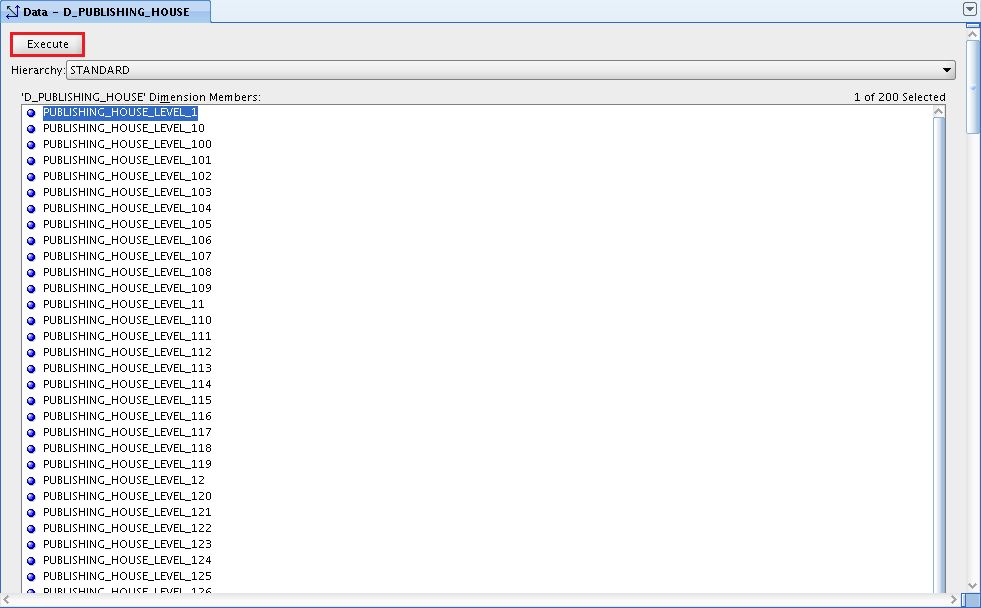Select the PUBLISHING_HOUSE_LEVEL_105 member

click(x=127, y=224)
